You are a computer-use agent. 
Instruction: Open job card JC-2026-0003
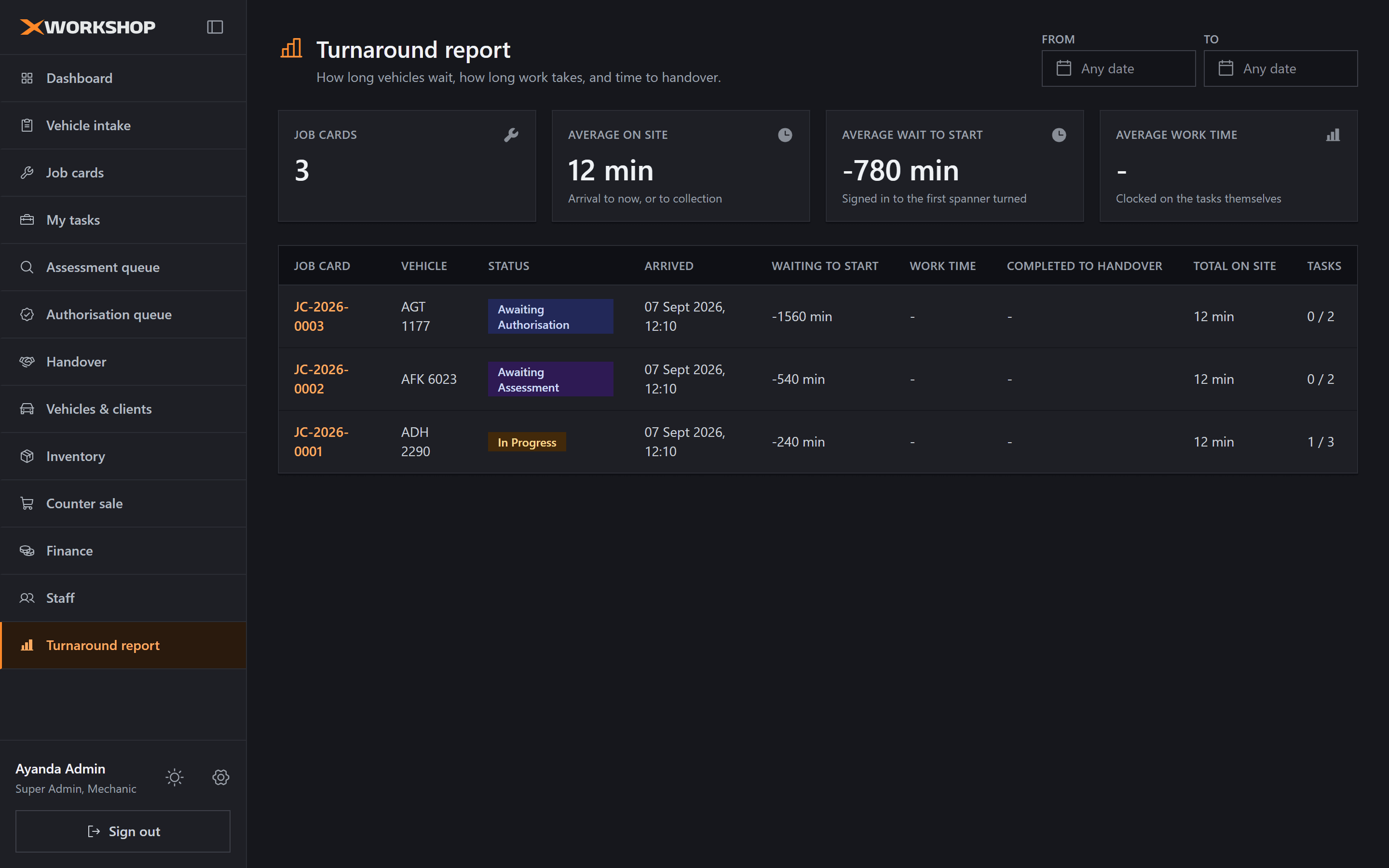point(321,316)
